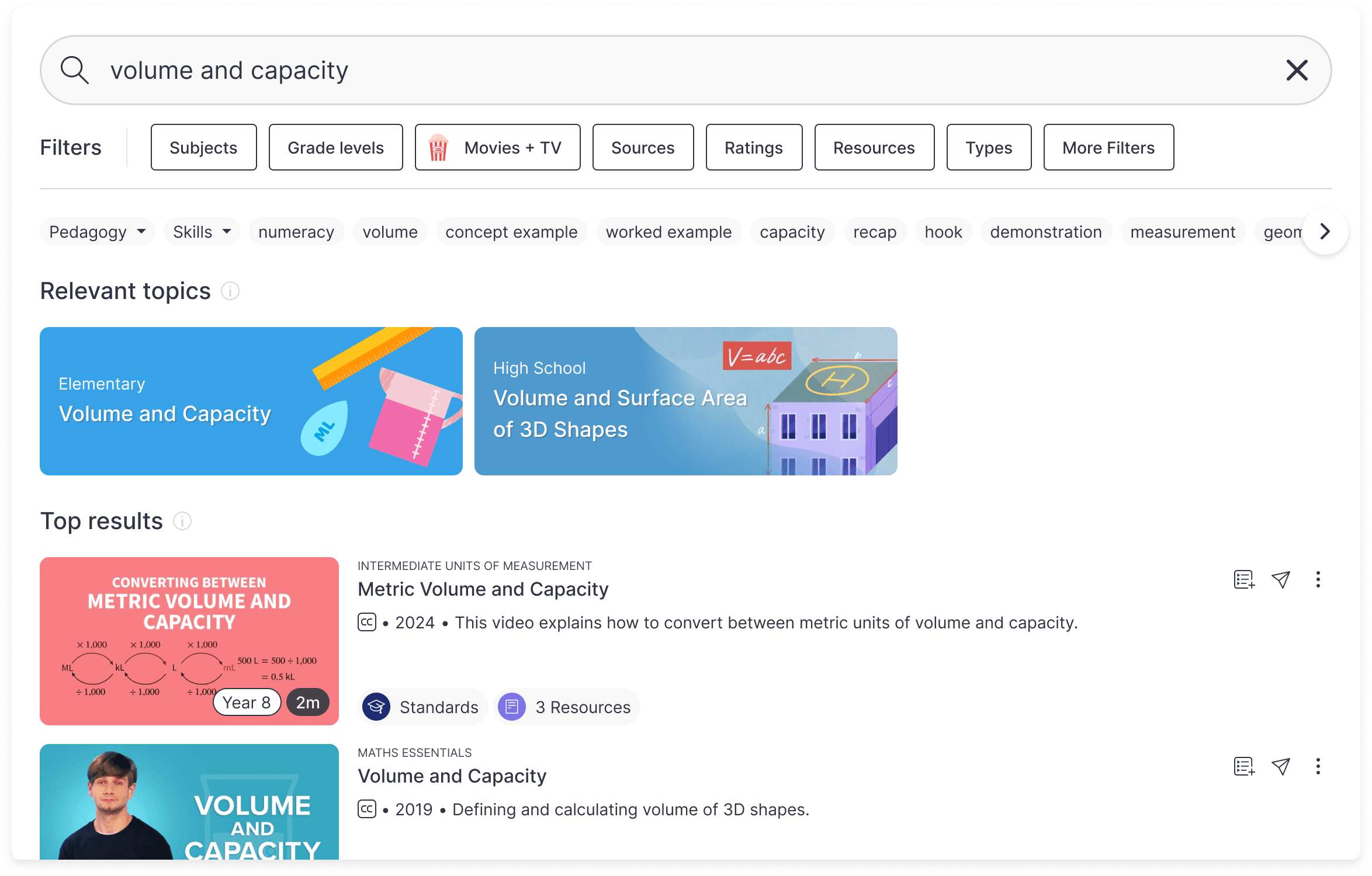Screen dimensions: 1372x876
Task: Enable the worked example tag
Action: click(668, 231)
